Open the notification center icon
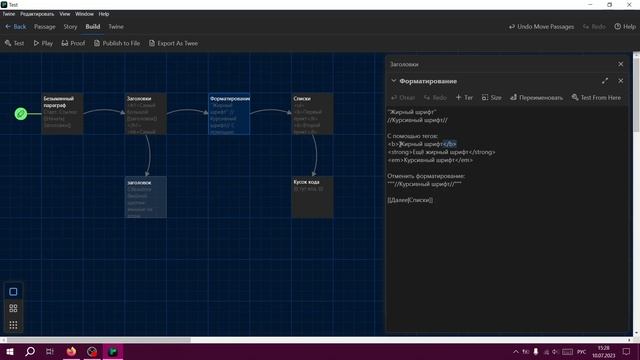The height and width of the screenshot is (360, 640). (x=626, y=351)
